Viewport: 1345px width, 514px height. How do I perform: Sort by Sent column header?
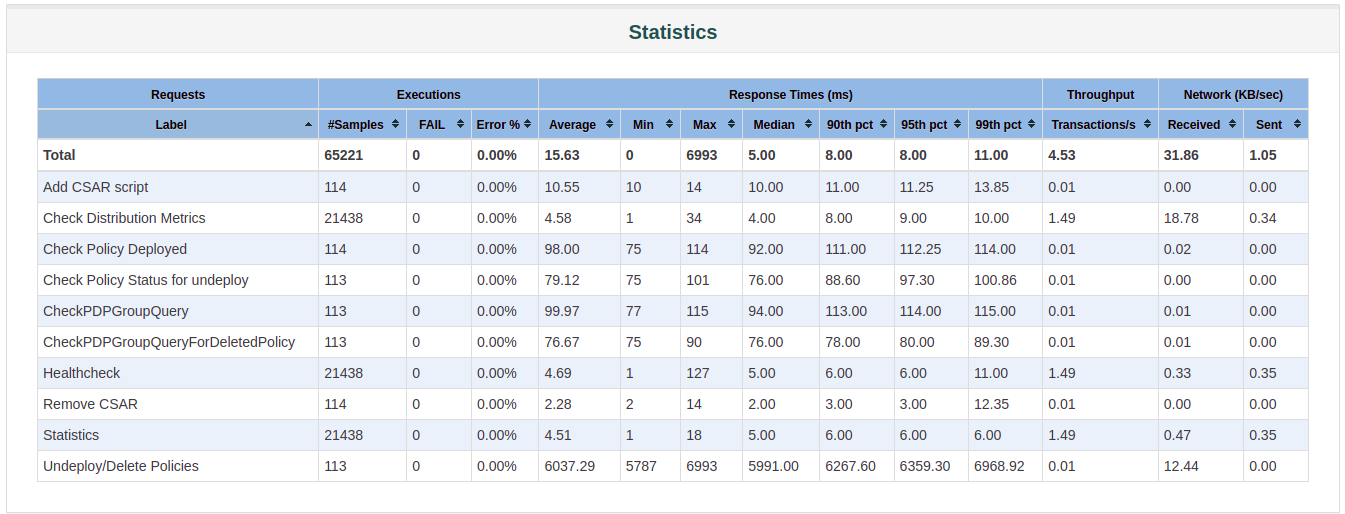[1276, 125]
